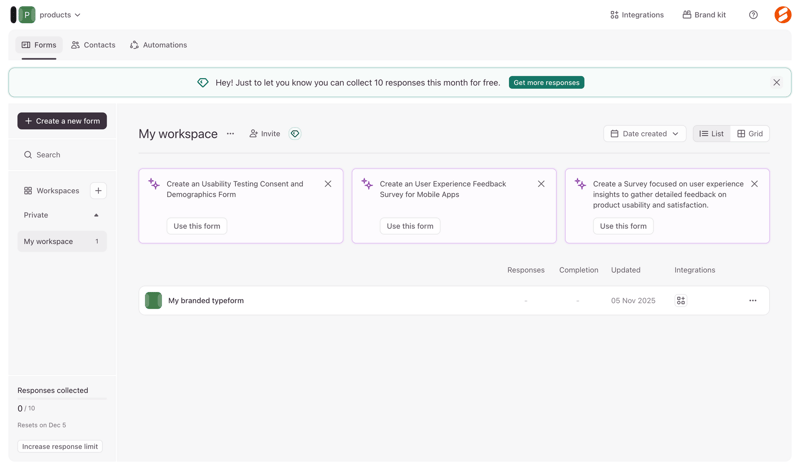The height and width of the screenshot is (470, 800).
Task: Open the Date created sort dropdown
Action: coord(644,134)
